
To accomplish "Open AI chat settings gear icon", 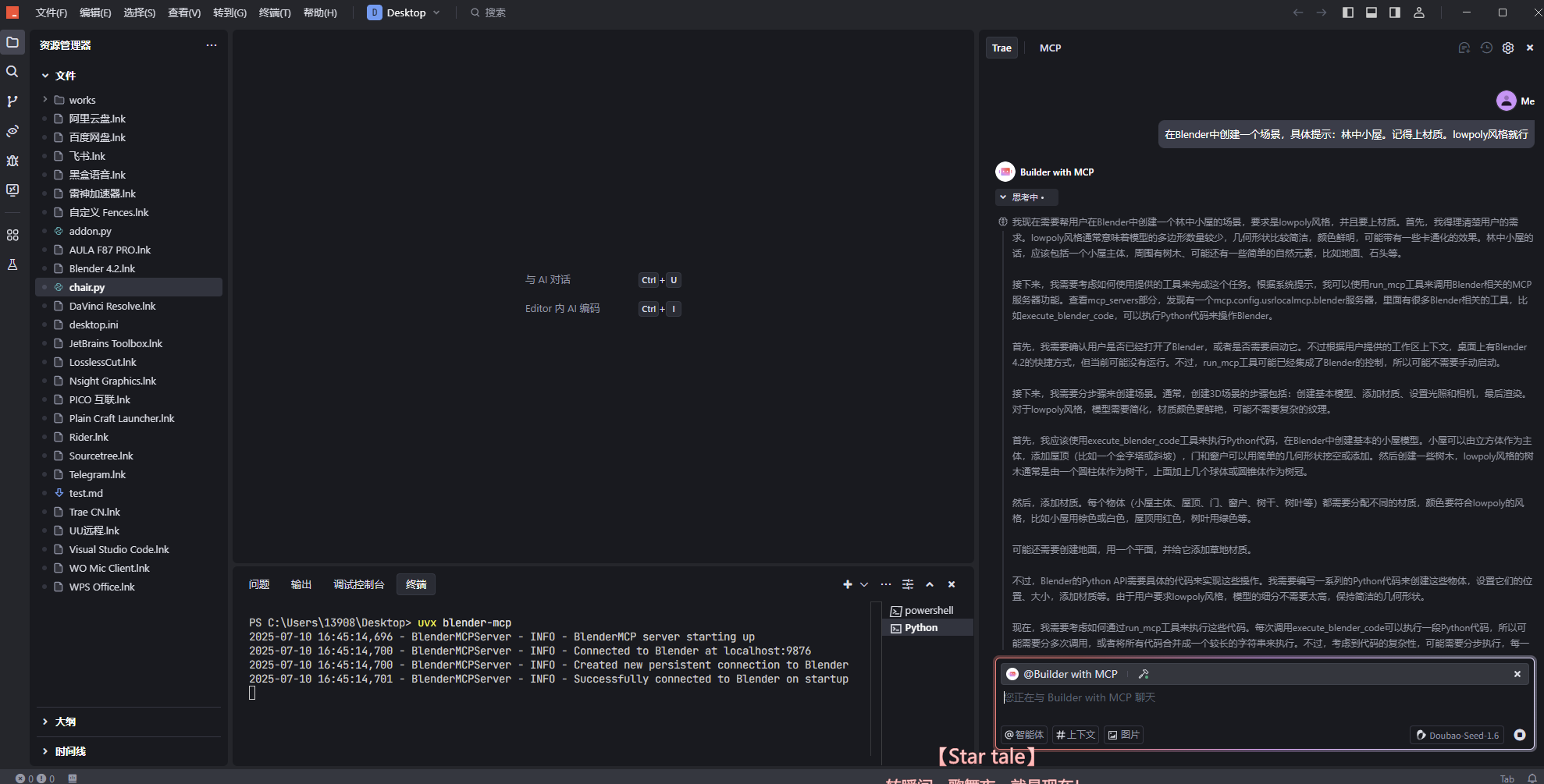I will (1508, 48).
